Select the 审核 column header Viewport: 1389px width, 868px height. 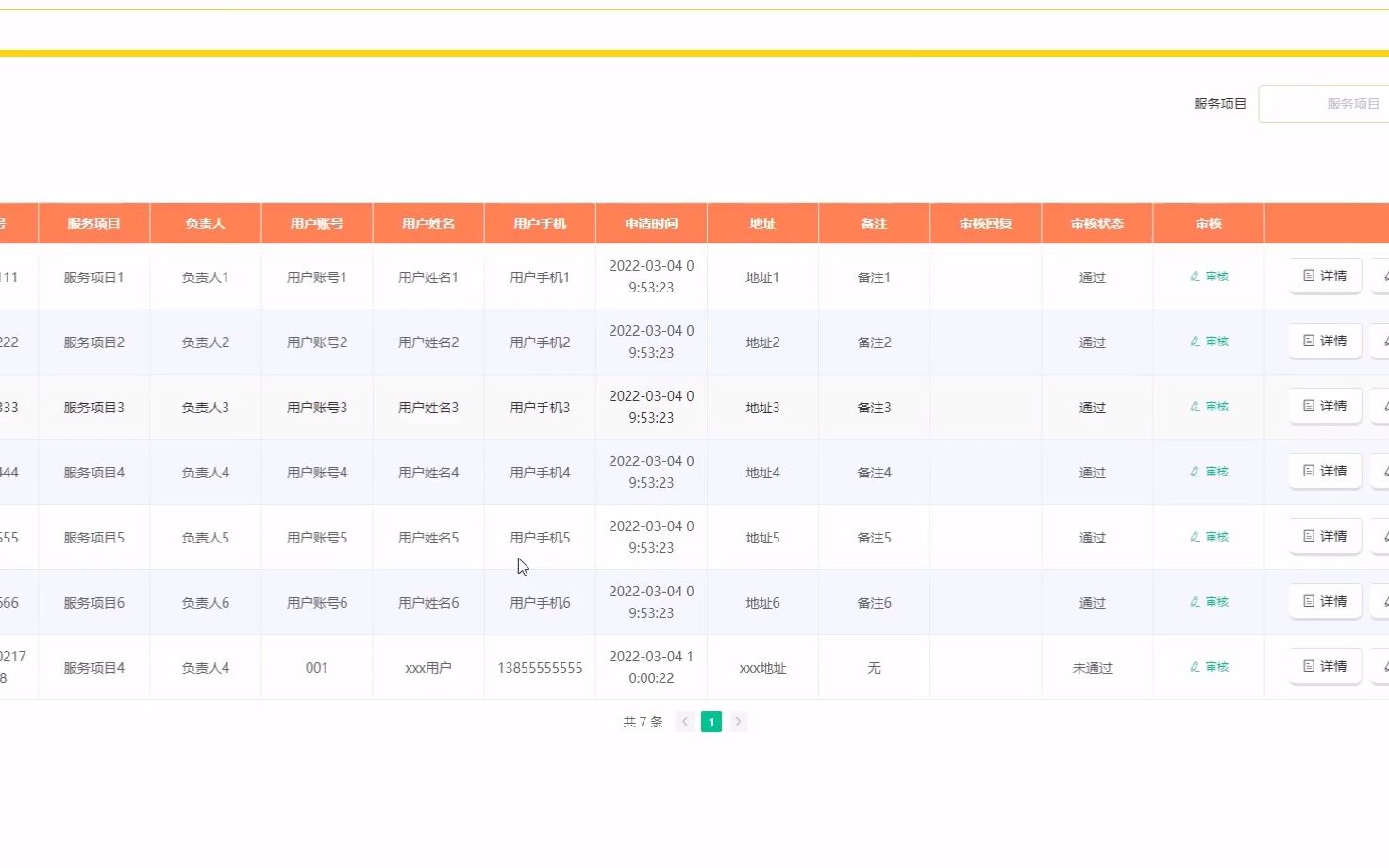click(1209, 224)
